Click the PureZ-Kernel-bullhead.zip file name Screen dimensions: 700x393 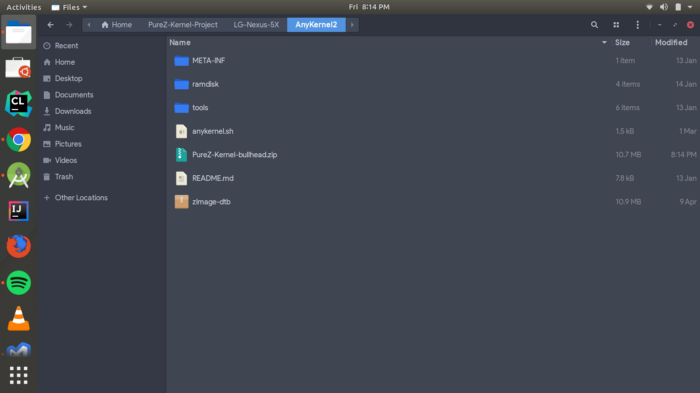click(234, 155)
